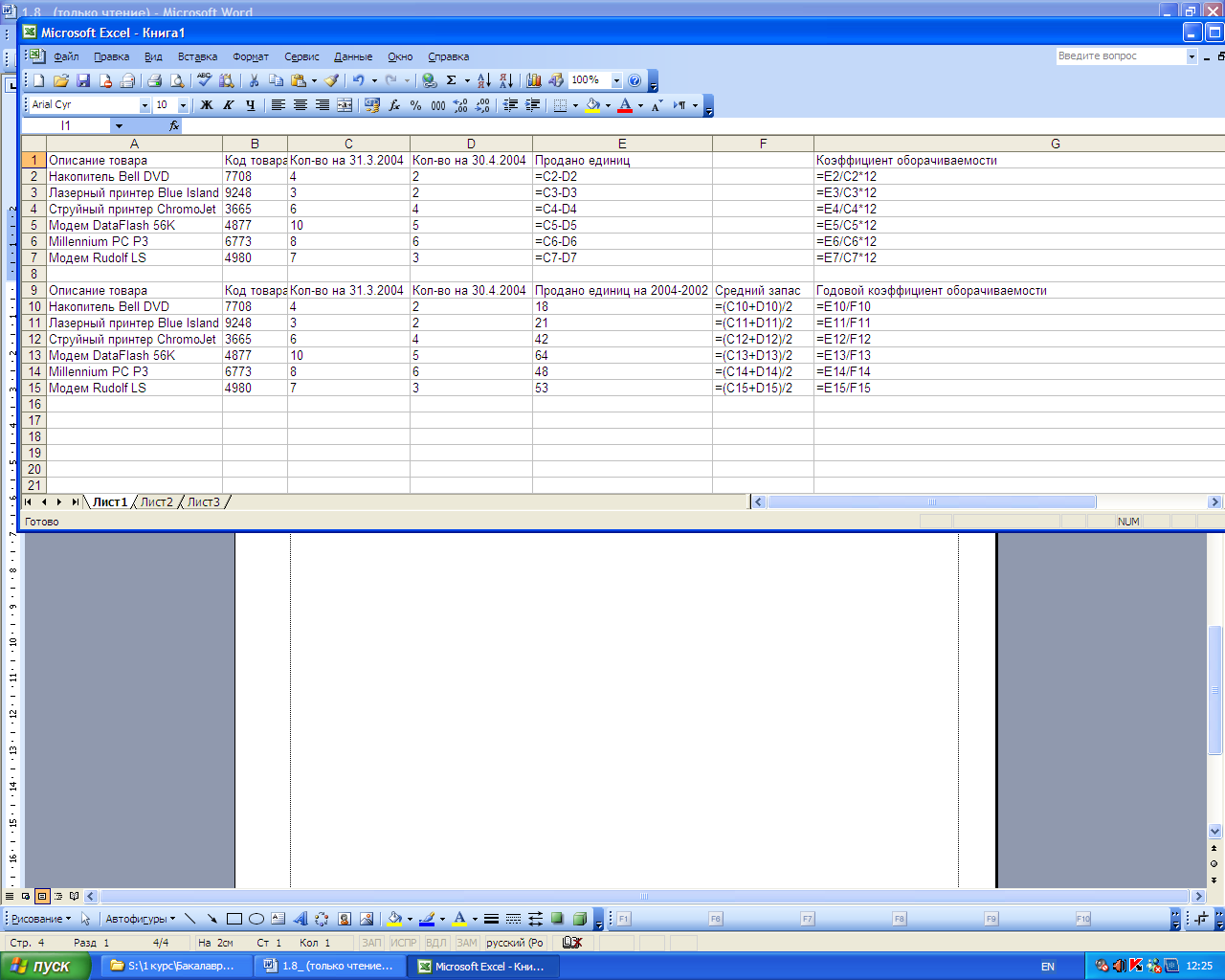Open the Данные menu
Viewport: 1225px width, 980px height.
(x=353, y=56)
